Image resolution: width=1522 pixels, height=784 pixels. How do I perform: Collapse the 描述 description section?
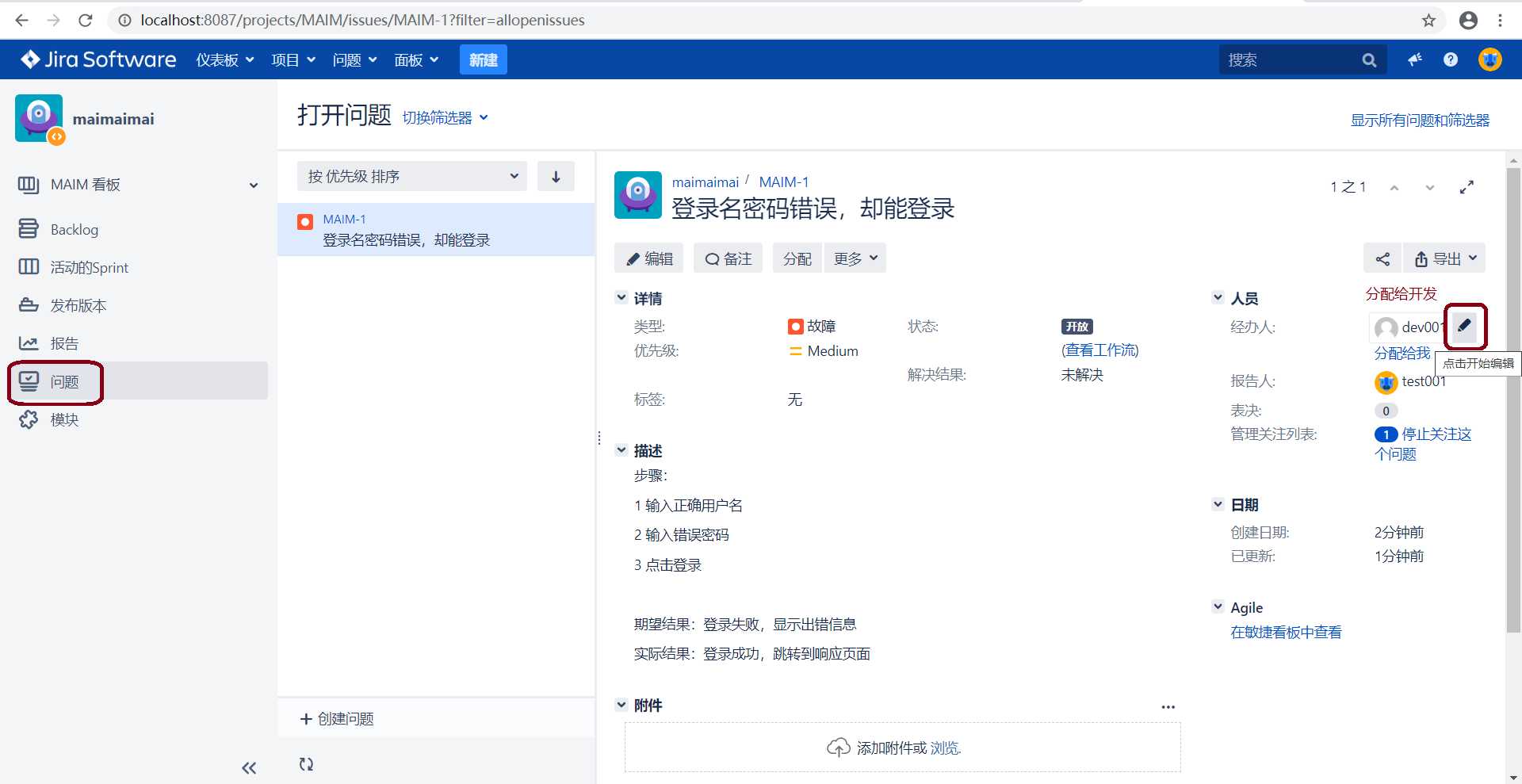pos(621,449)
